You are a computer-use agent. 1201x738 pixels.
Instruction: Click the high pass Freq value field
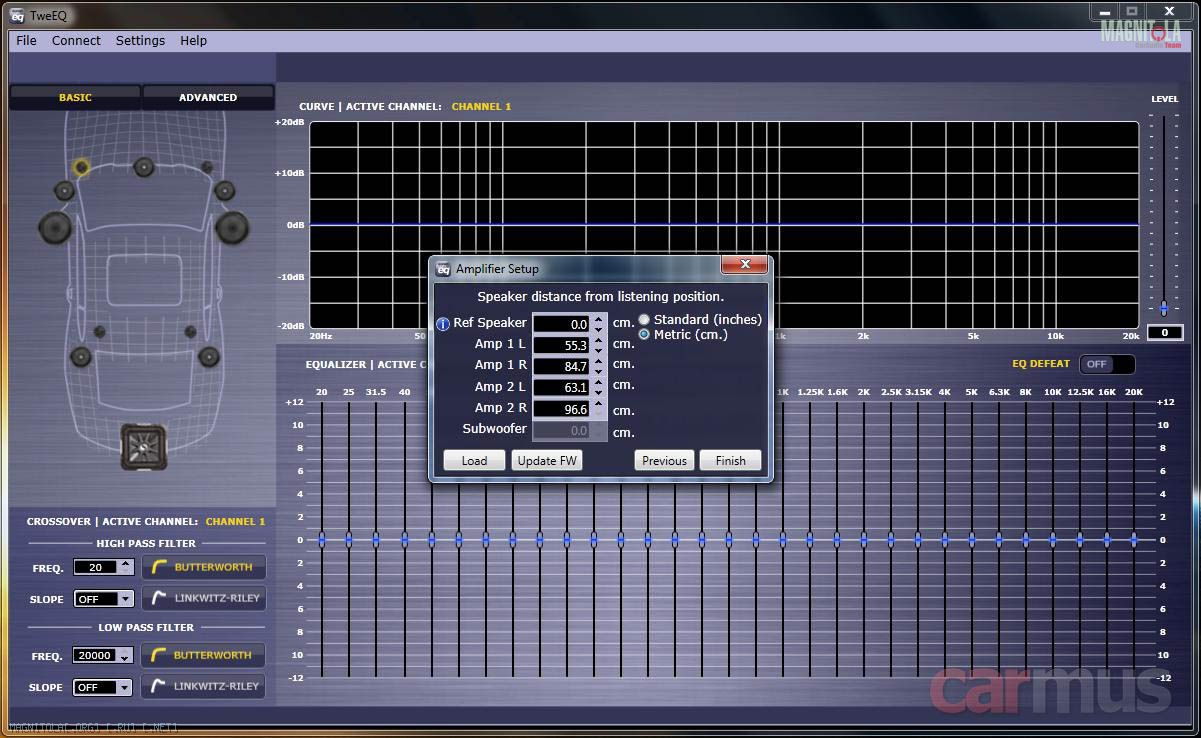(96, 567)
